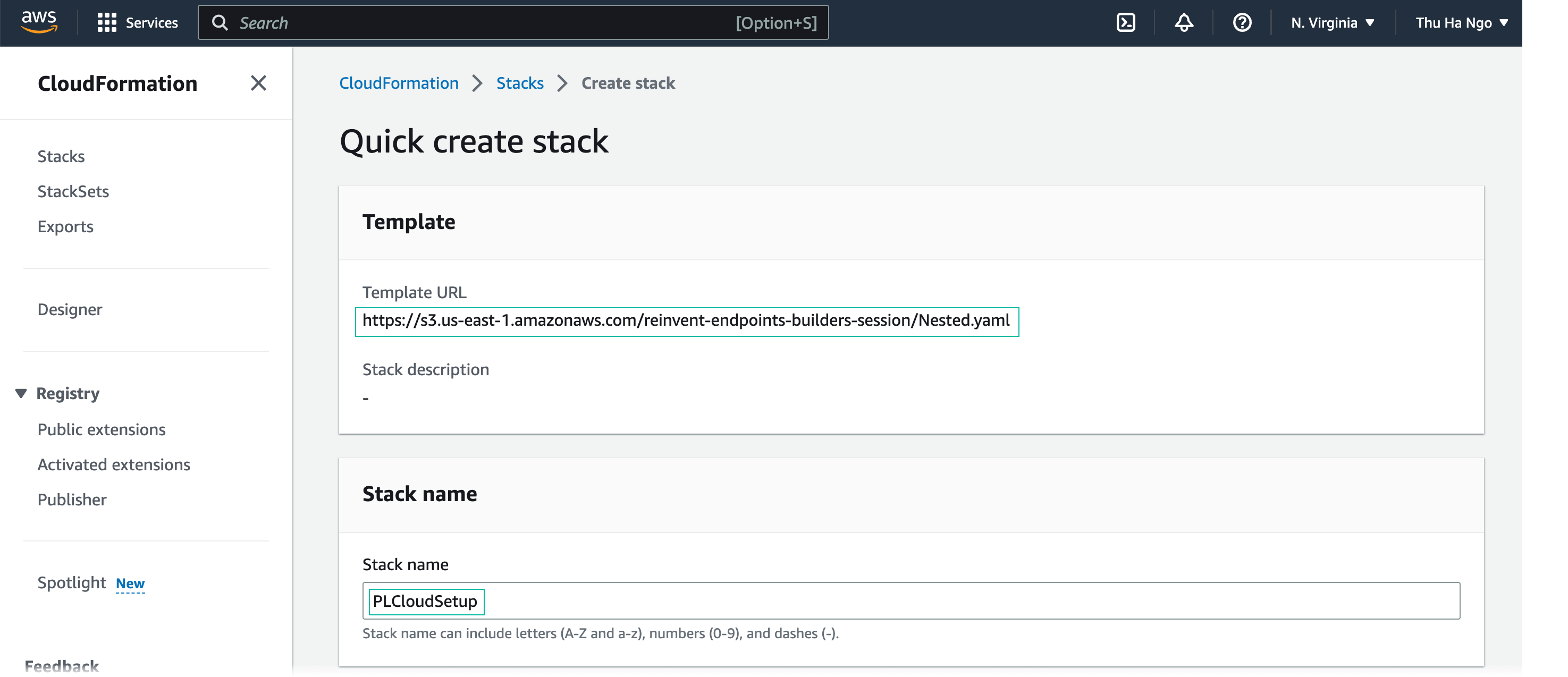This screenshot has height=677, width=1568.
Task: Collapse the Registry section triangle
Action: [21, 393]
